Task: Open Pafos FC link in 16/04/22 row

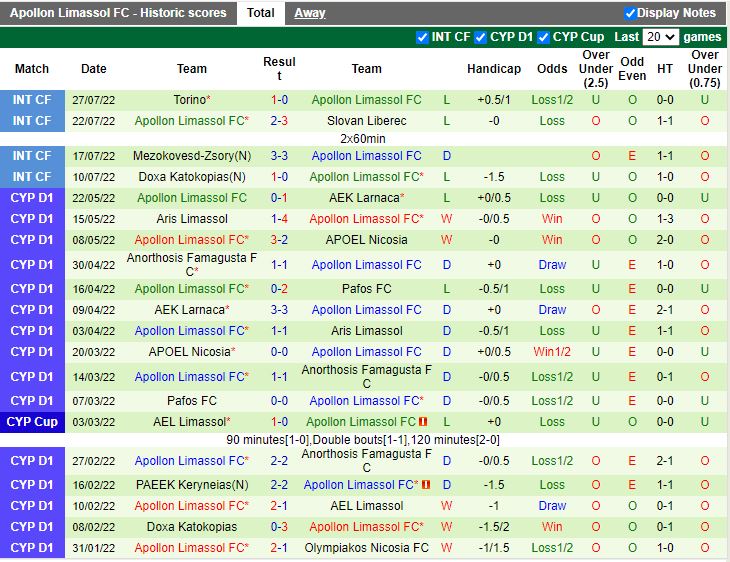Action: [x=366, y=289]
